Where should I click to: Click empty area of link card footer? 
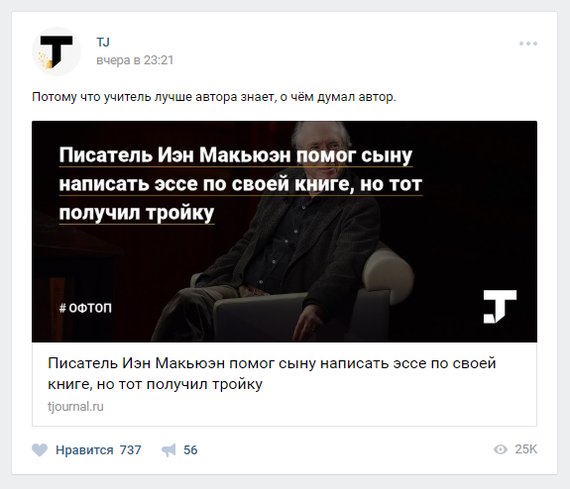point(327,407)
